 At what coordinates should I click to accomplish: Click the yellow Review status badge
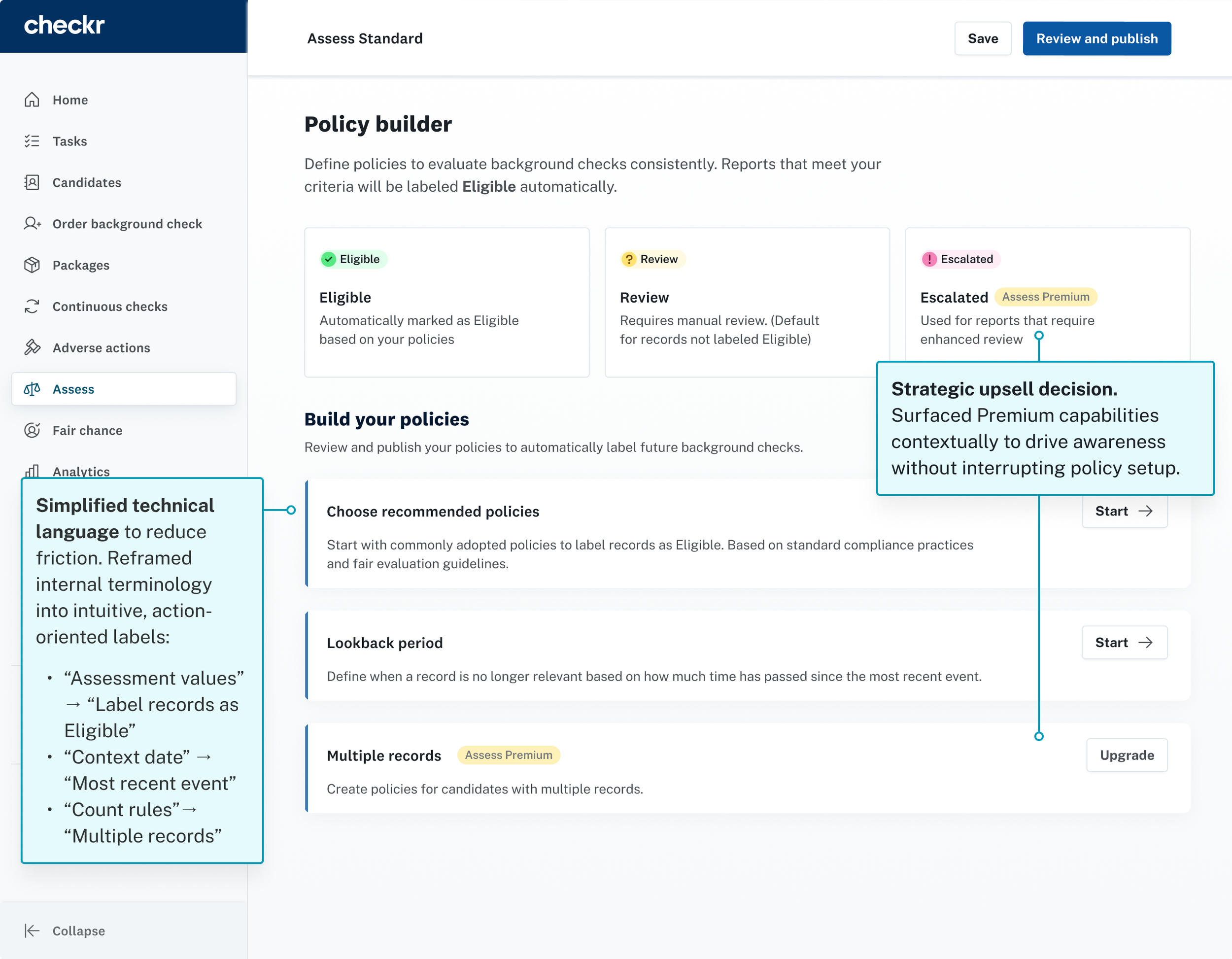tap(652, 259)
